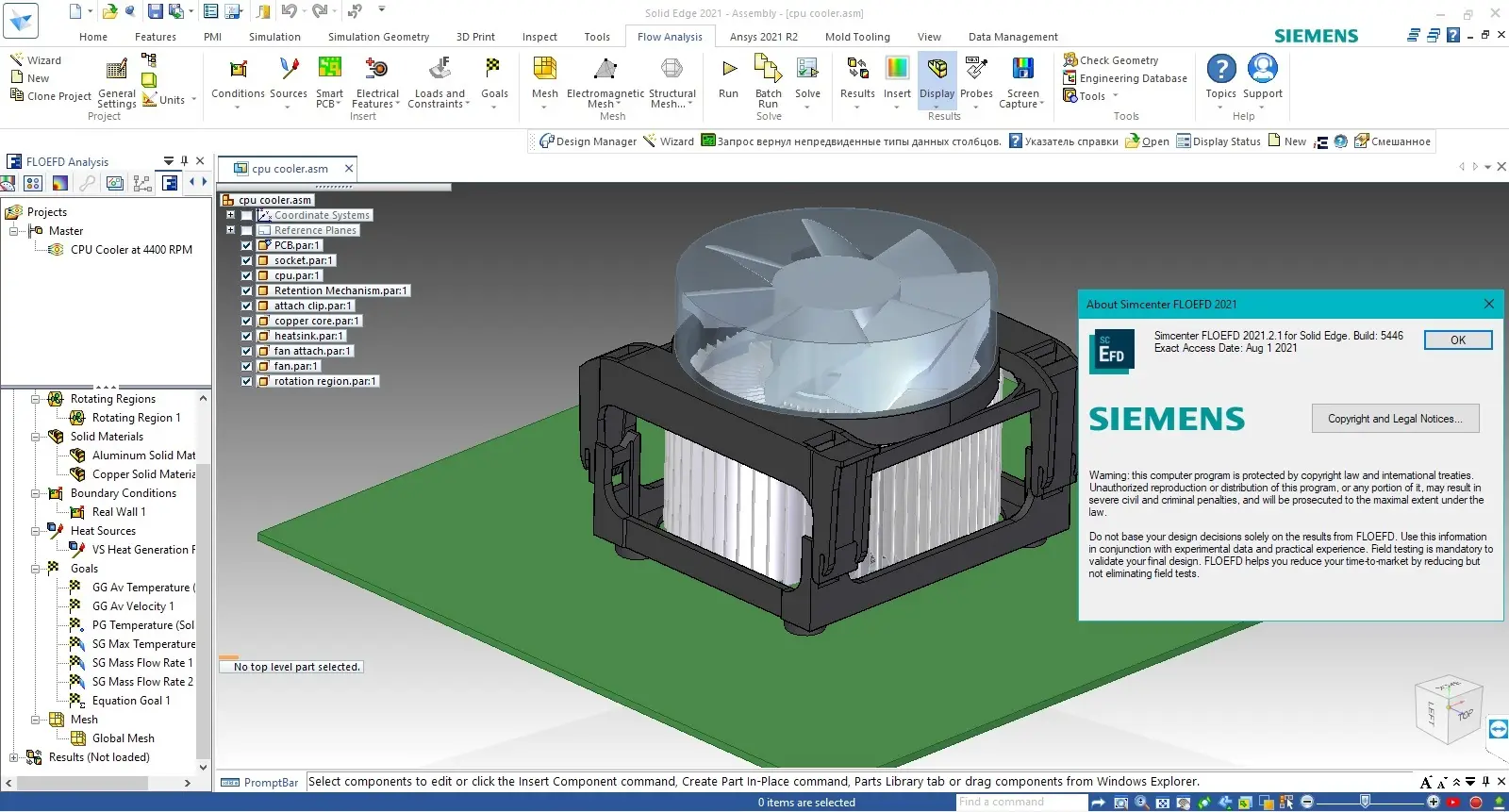The width and height of the screenshot is (1509, 812).
Task: Toggle the socket.par:1 checkbox
Action: 247,260
